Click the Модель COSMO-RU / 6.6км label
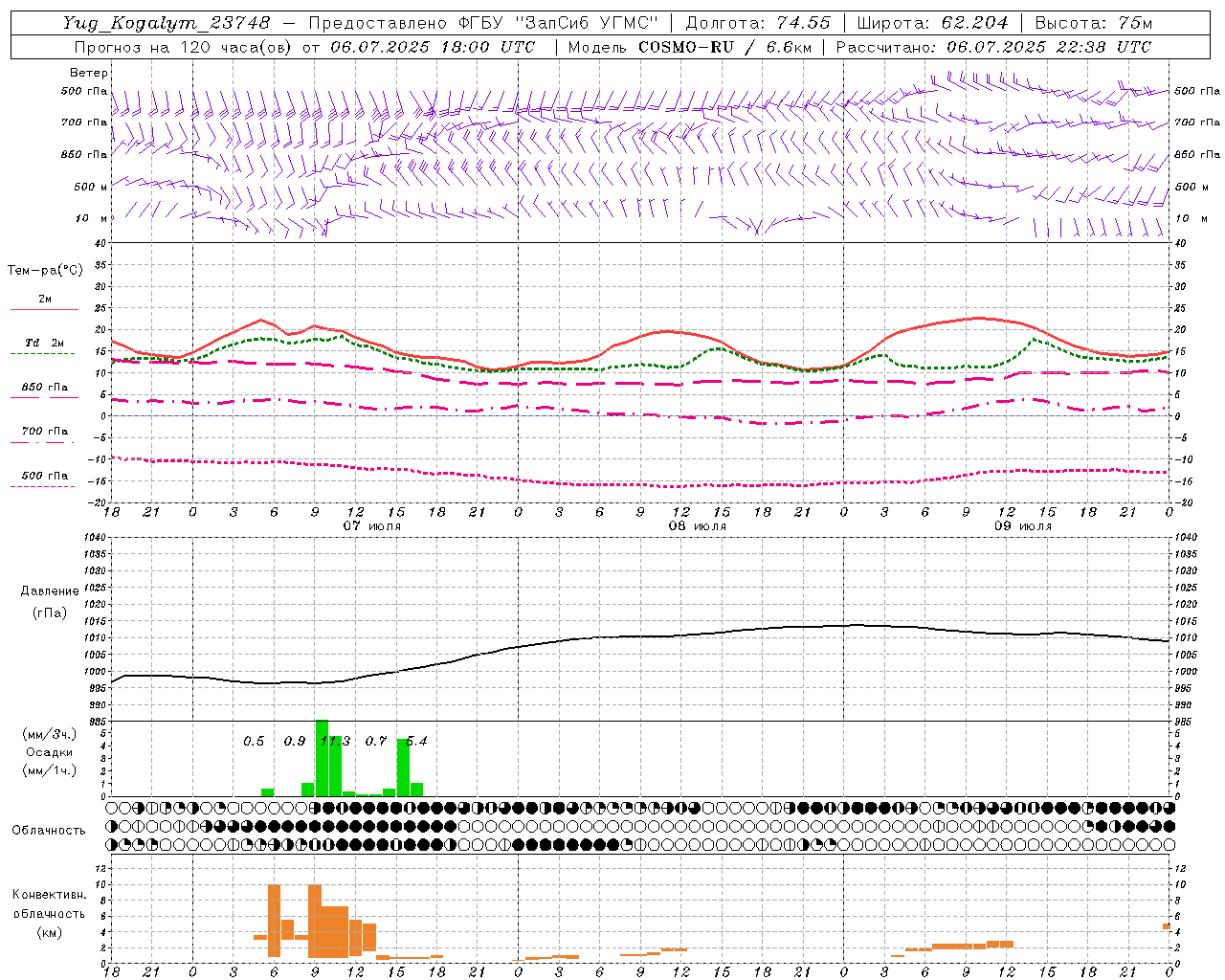This screenshot has height=980, width=1225. pyautogui.click(x=689, y=47)
